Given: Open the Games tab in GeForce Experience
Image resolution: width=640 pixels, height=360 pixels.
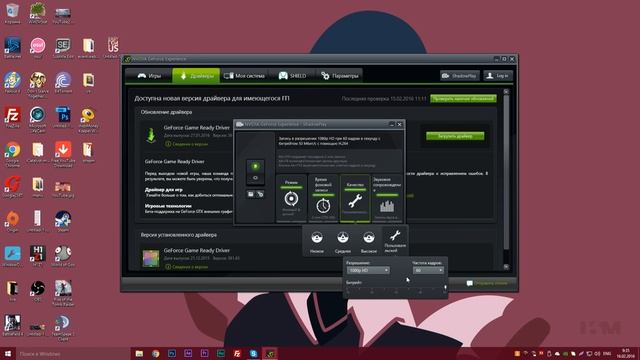Looking at the screenshot, I should 149,76.
